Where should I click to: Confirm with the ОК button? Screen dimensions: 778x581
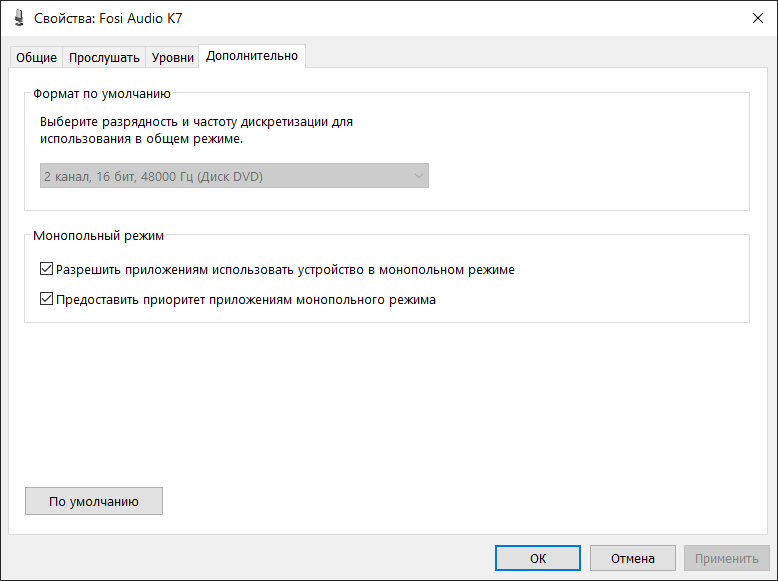pyautogui.click(x=538, y=558)
